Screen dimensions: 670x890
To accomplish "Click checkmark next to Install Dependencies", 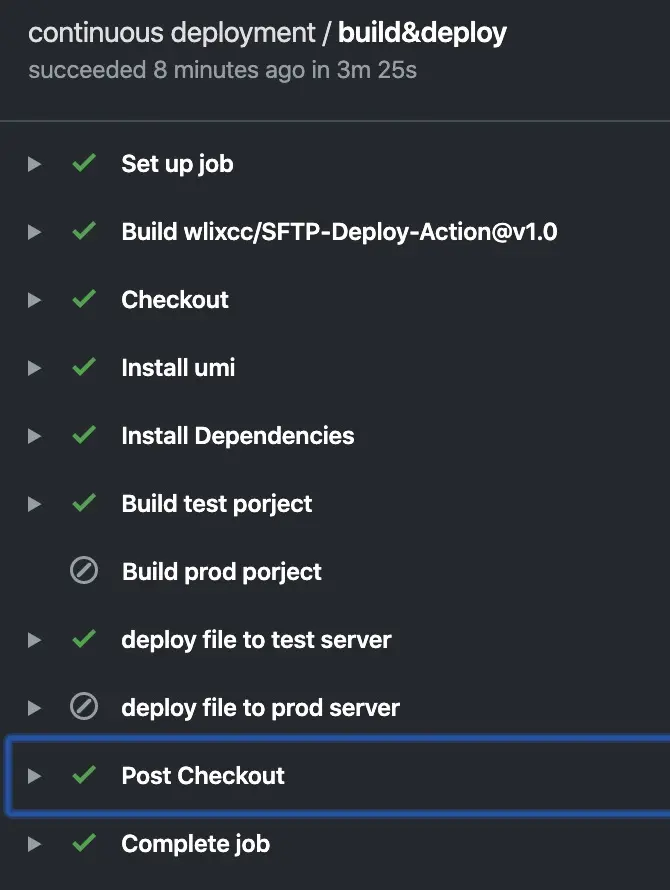I will [x=84, y=435].
